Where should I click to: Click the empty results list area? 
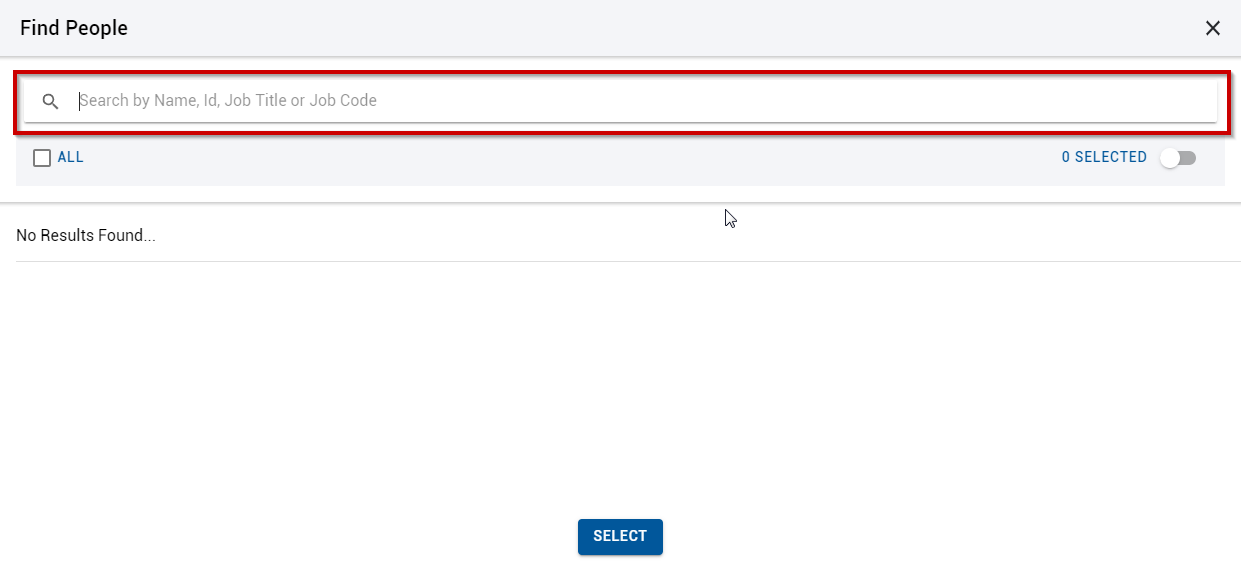coord(620,385)
